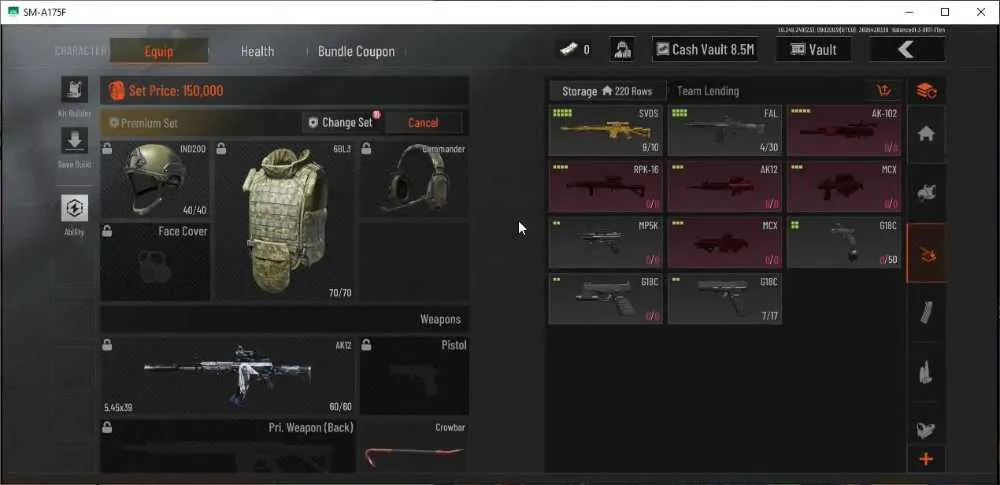This screenshot has width=1000, height=485.
Task: Click the Save Build download icon
Action: point(75,140)
